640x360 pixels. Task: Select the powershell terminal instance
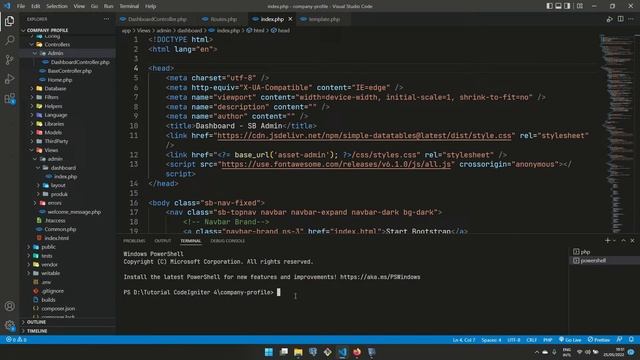pos(604,260)
